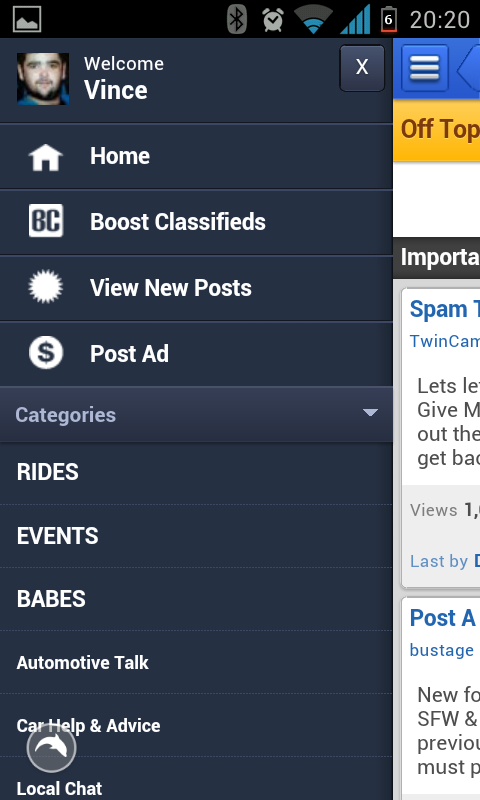Tap the BC Boost Classifieds icon
The width and height of the screenshot is (480, 800).
tap(45, 220)
